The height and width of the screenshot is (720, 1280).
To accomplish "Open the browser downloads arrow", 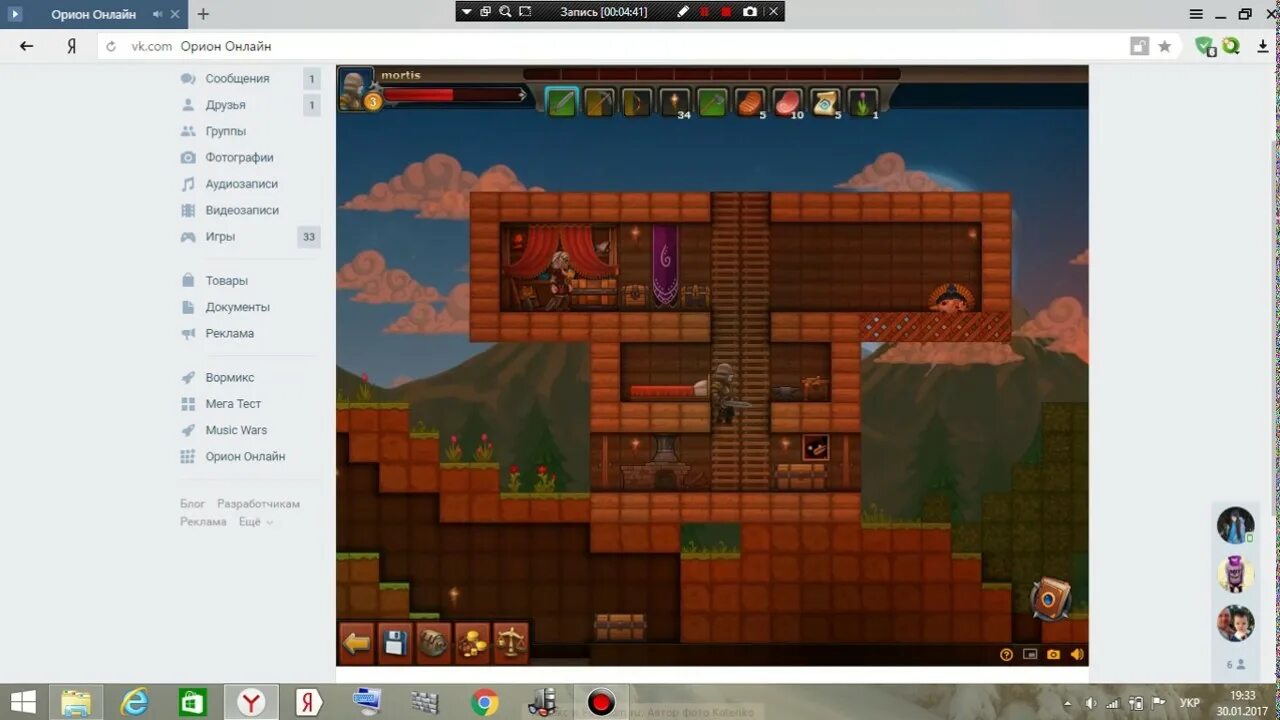I will tap(1263, 46).
